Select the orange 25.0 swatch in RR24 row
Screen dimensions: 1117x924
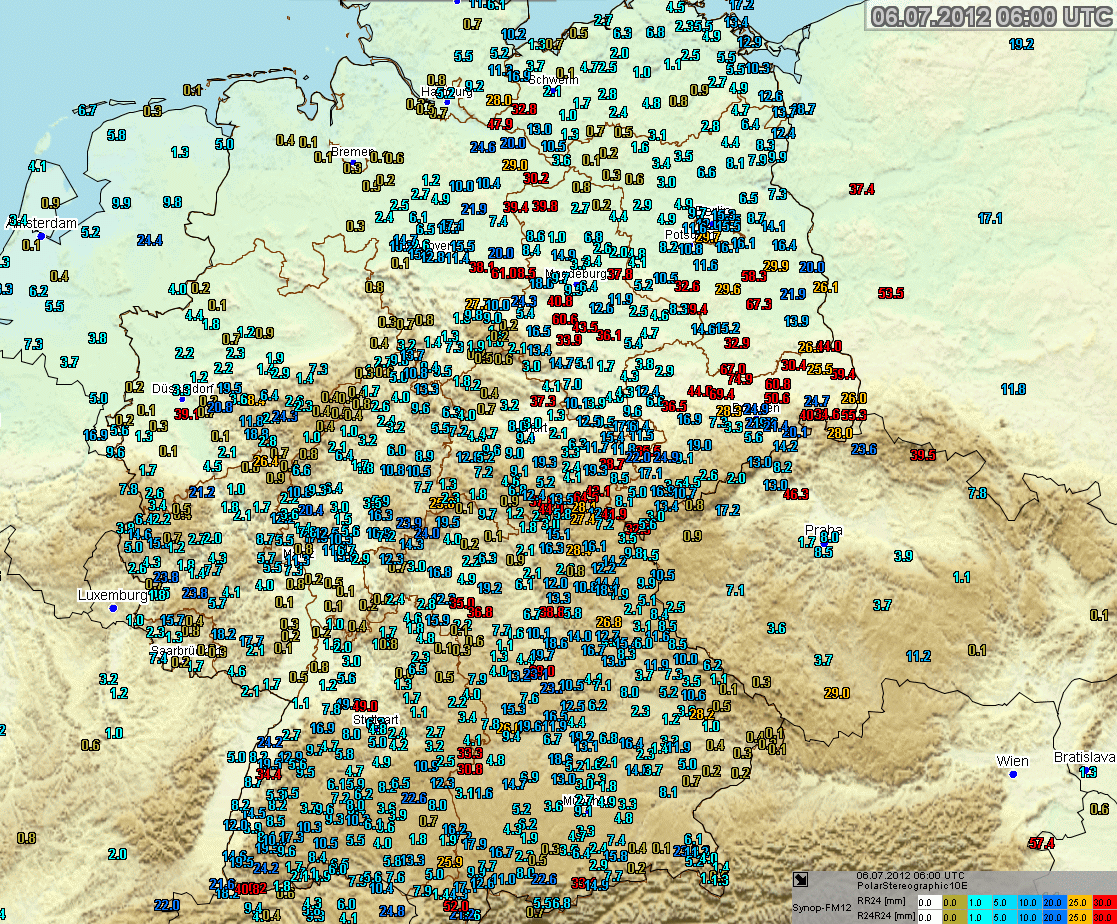coord(1079,902)
